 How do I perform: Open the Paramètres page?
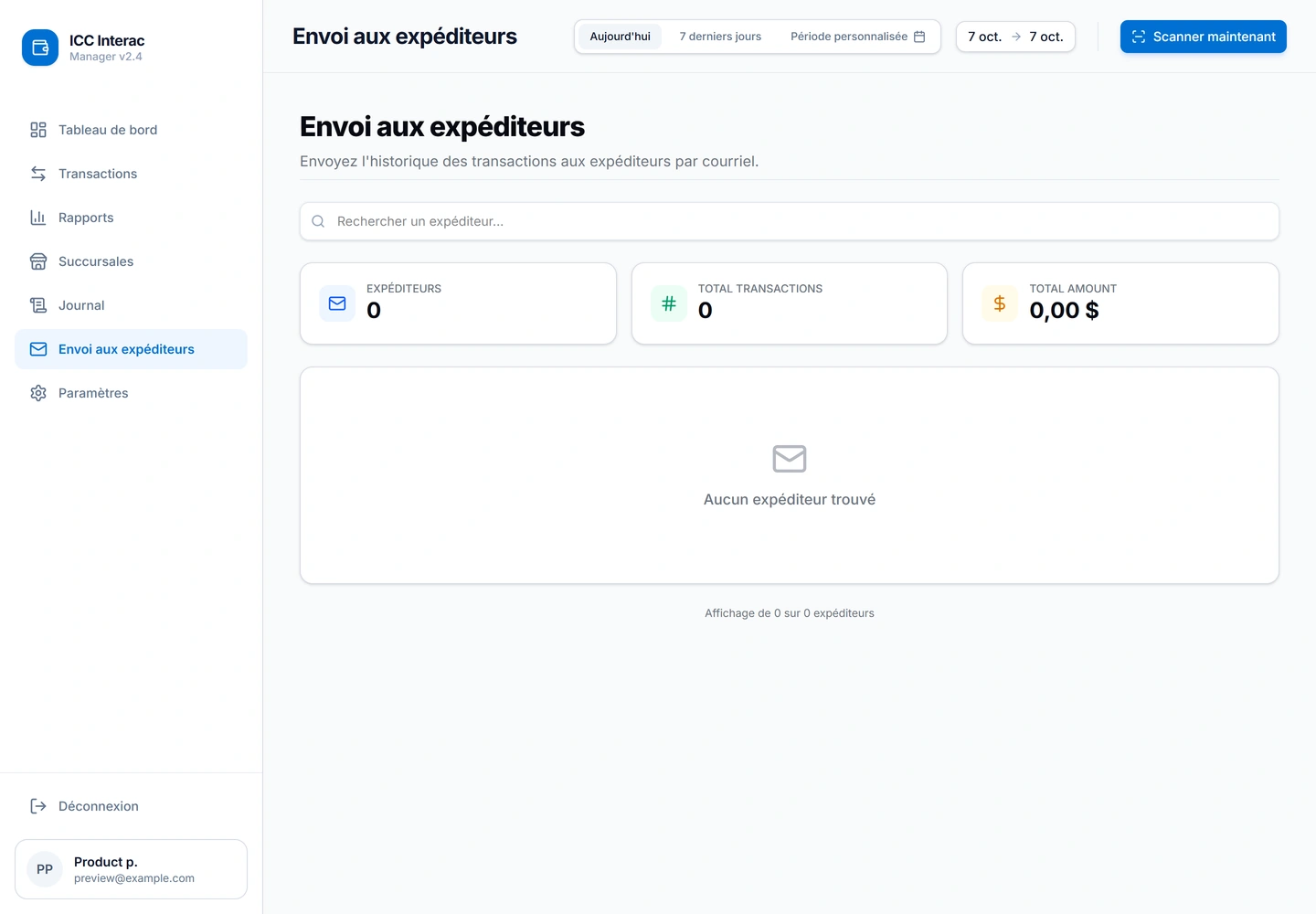pos(131,393)
